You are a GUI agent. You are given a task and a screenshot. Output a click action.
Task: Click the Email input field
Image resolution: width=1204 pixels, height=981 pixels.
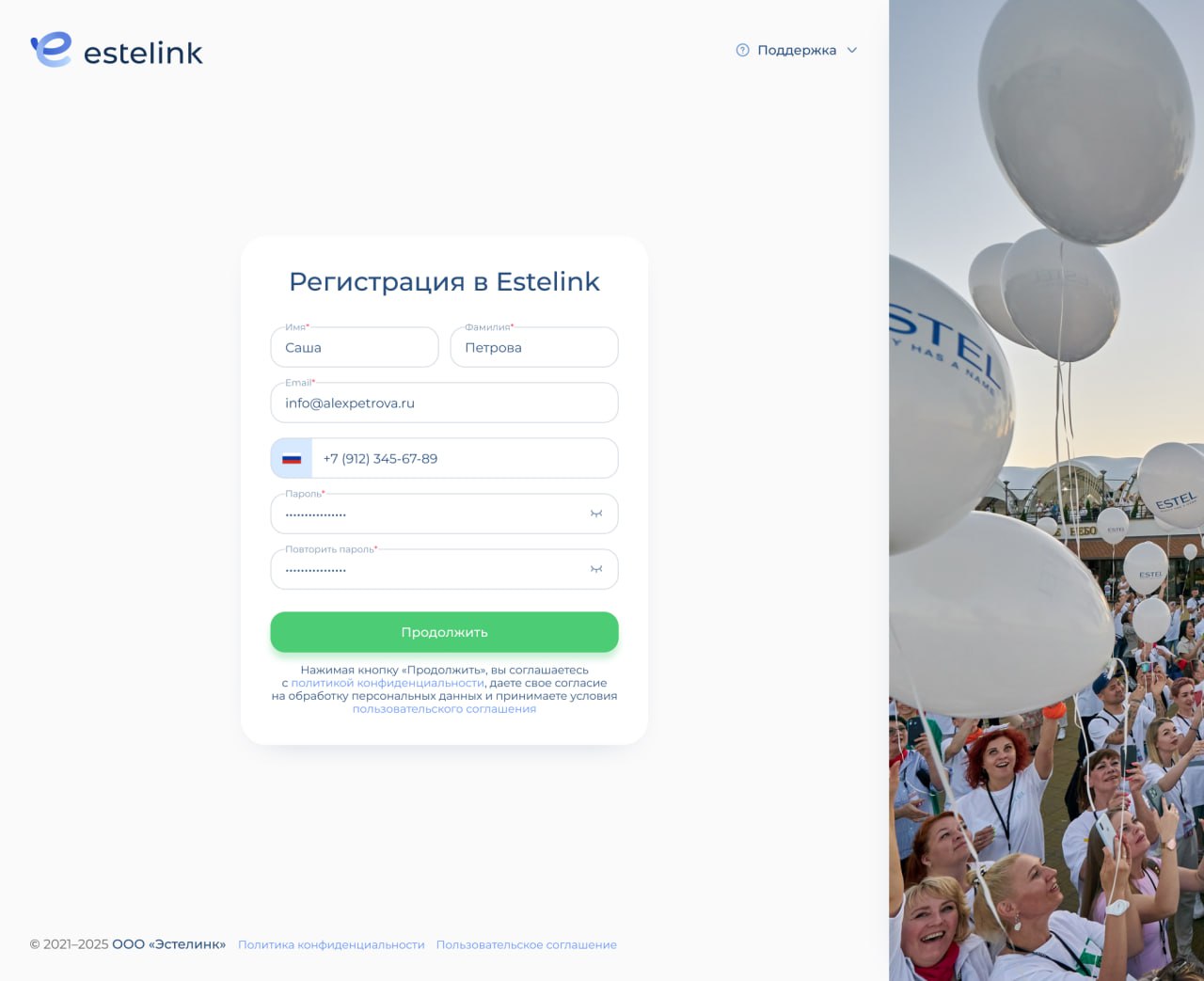click(x=444, y=403)
